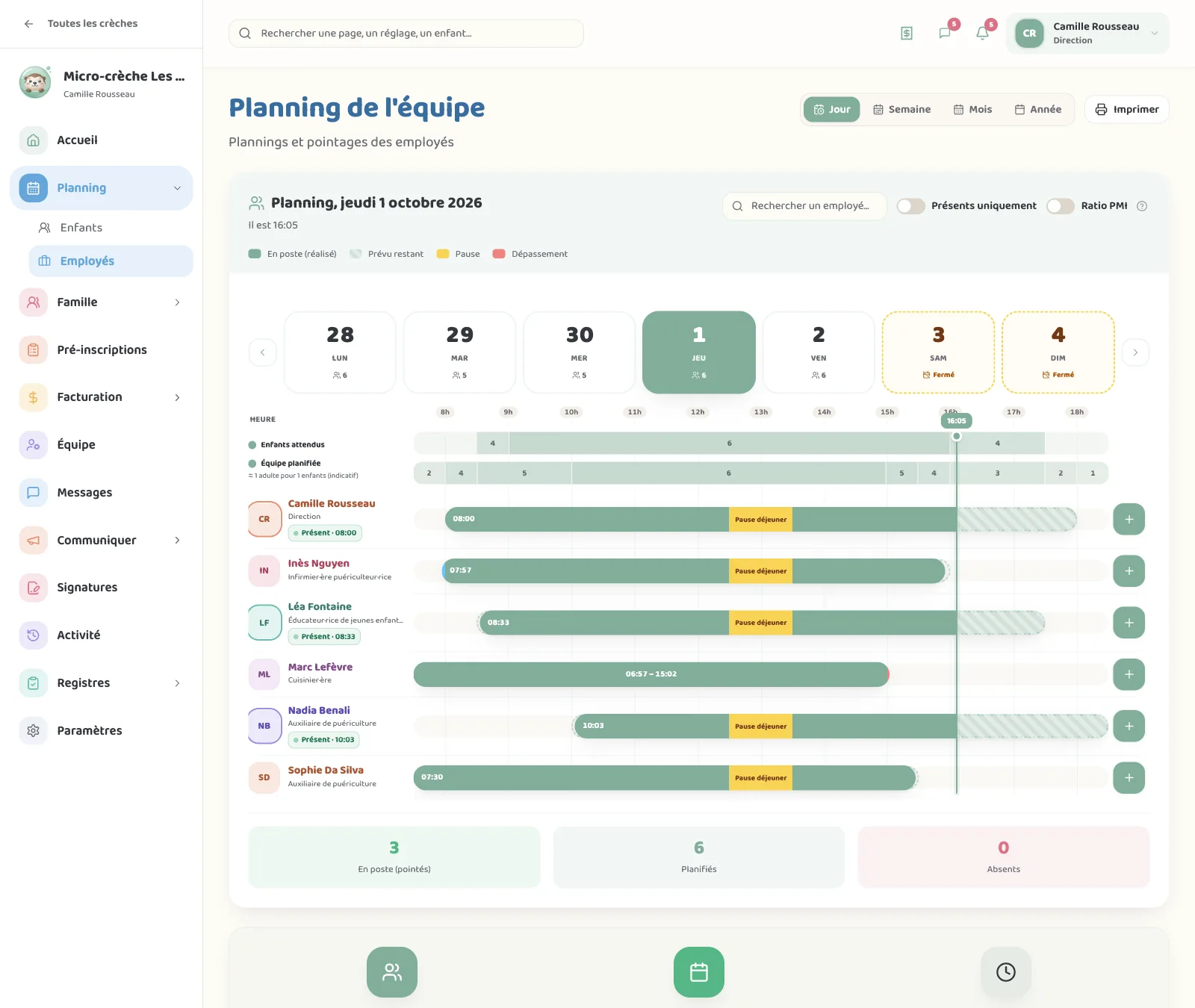Turn on the Ratio PMI switch
Viewport: 1195px width, 1008px height.
click(1060, 206)
